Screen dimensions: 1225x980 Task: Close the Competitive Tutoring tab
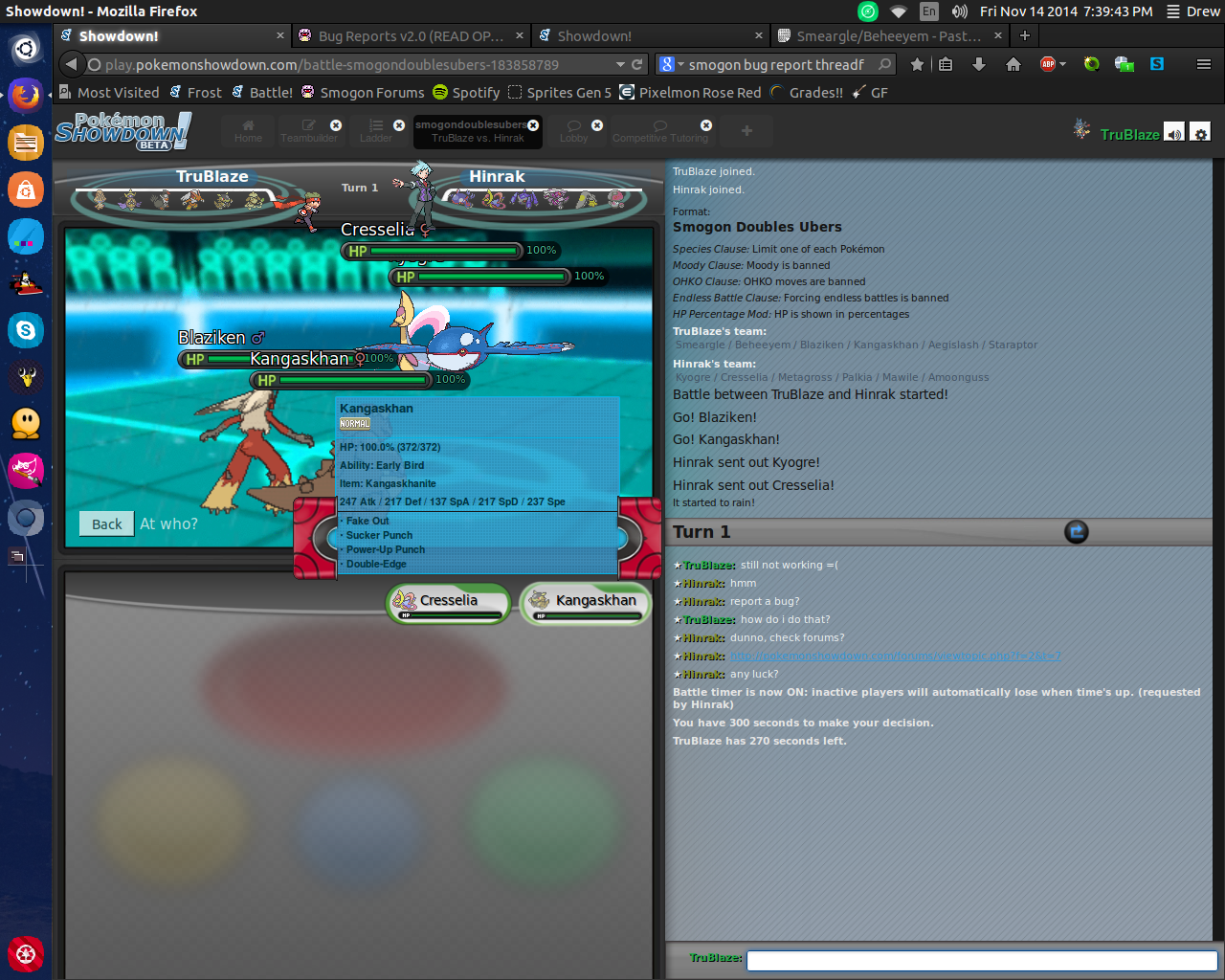coord(706,125)
